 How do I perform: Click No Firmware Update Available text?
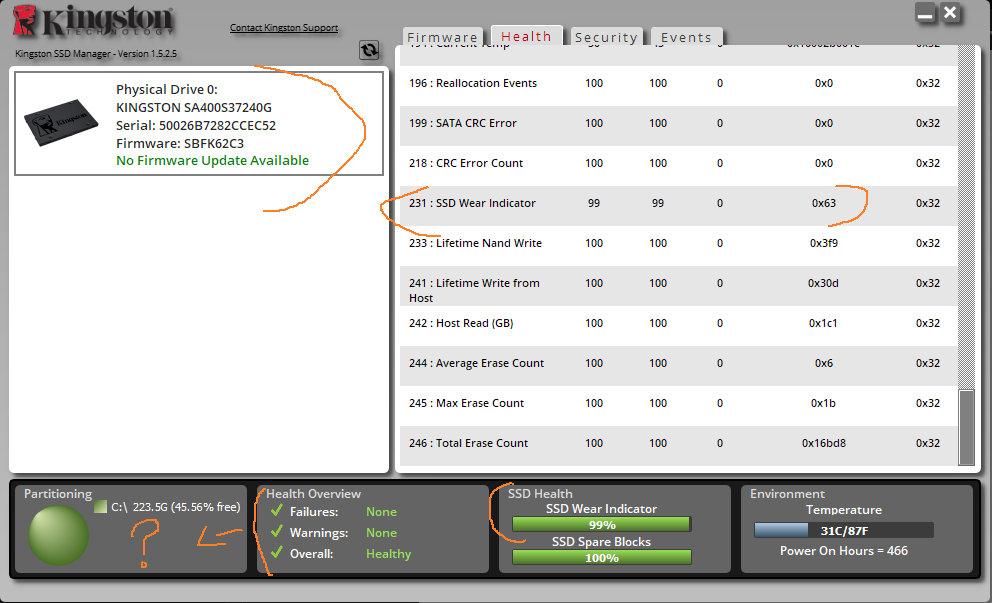click(x=213, y=161)
